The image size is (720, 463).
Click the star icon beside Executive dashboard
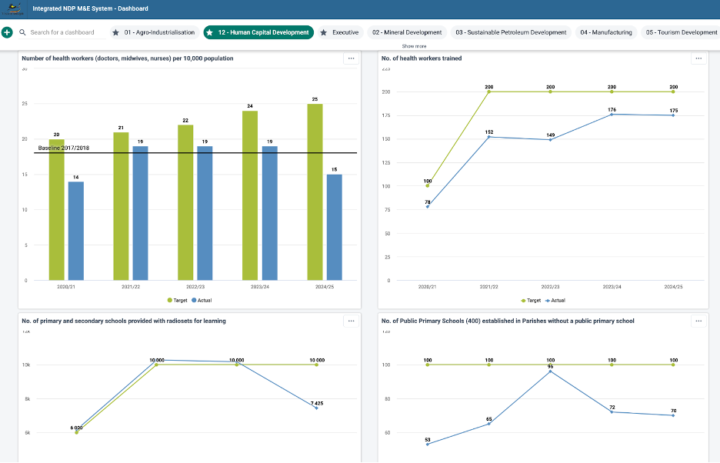(x=323, y=32)
